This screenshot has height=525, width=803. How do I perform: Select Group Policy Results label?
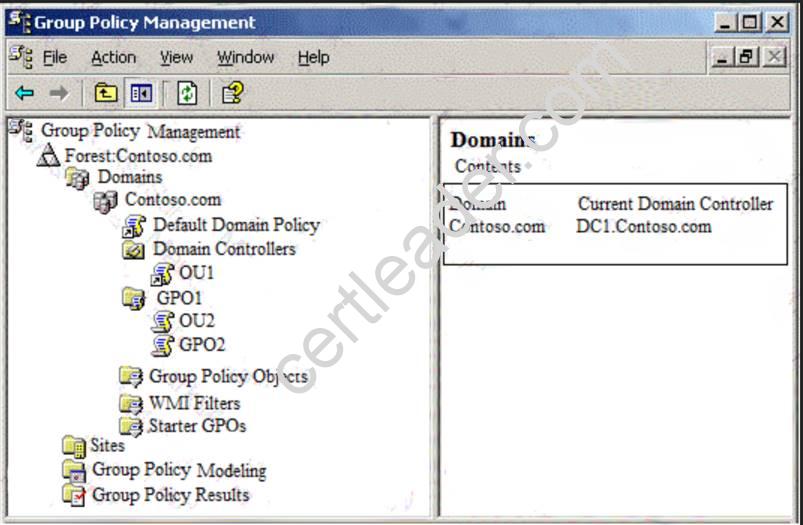pyautogui.click(x=171, y=495)
